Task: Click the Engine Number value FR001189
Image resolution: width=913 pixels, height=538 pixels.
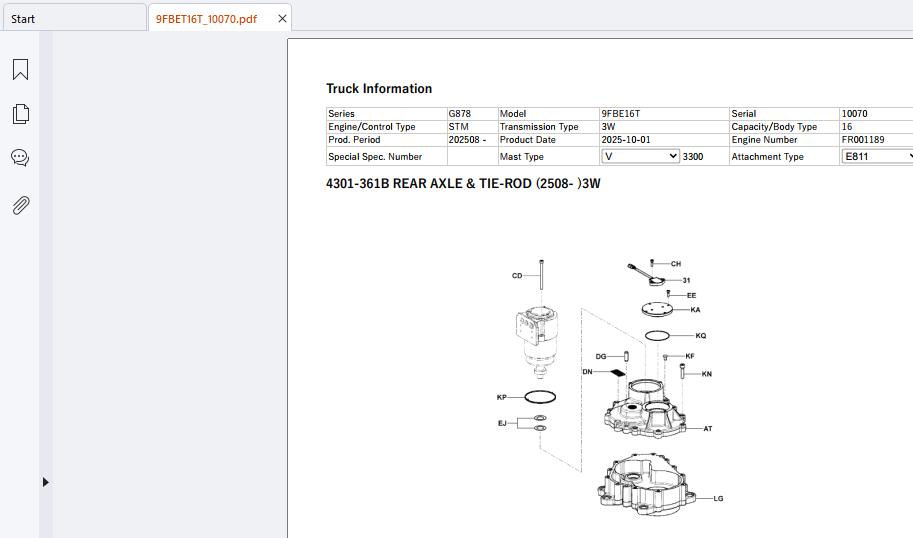Action: click(x=863, y=140)
